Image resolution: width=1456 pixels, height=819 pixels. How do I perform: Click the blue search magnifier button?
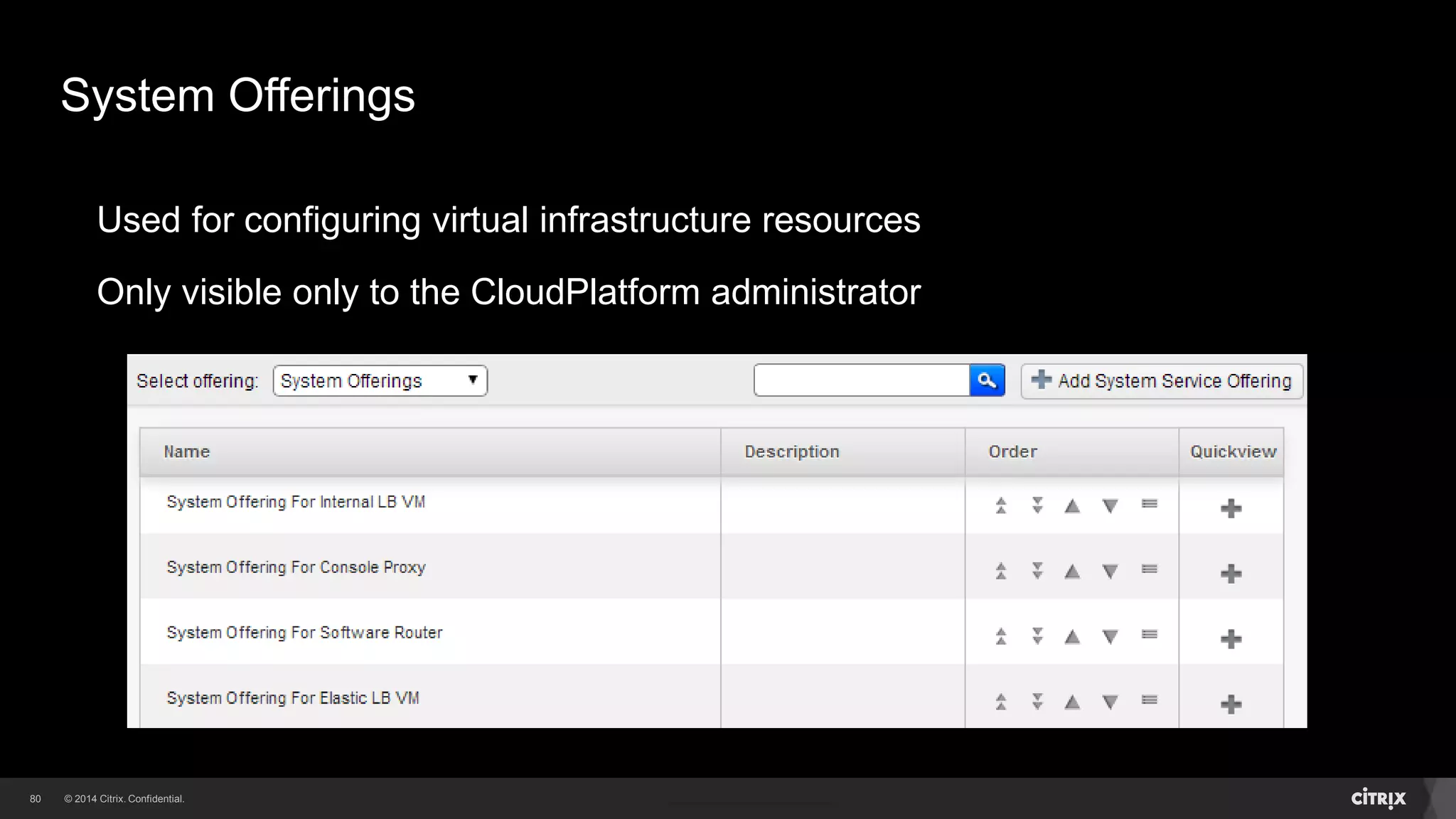987,380
